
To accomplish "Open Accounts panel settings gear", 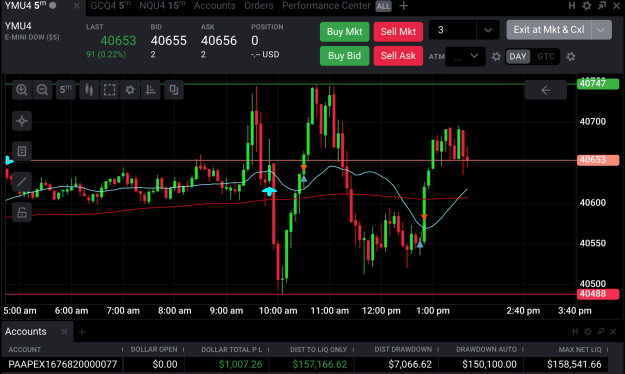I will coord(588,331).
